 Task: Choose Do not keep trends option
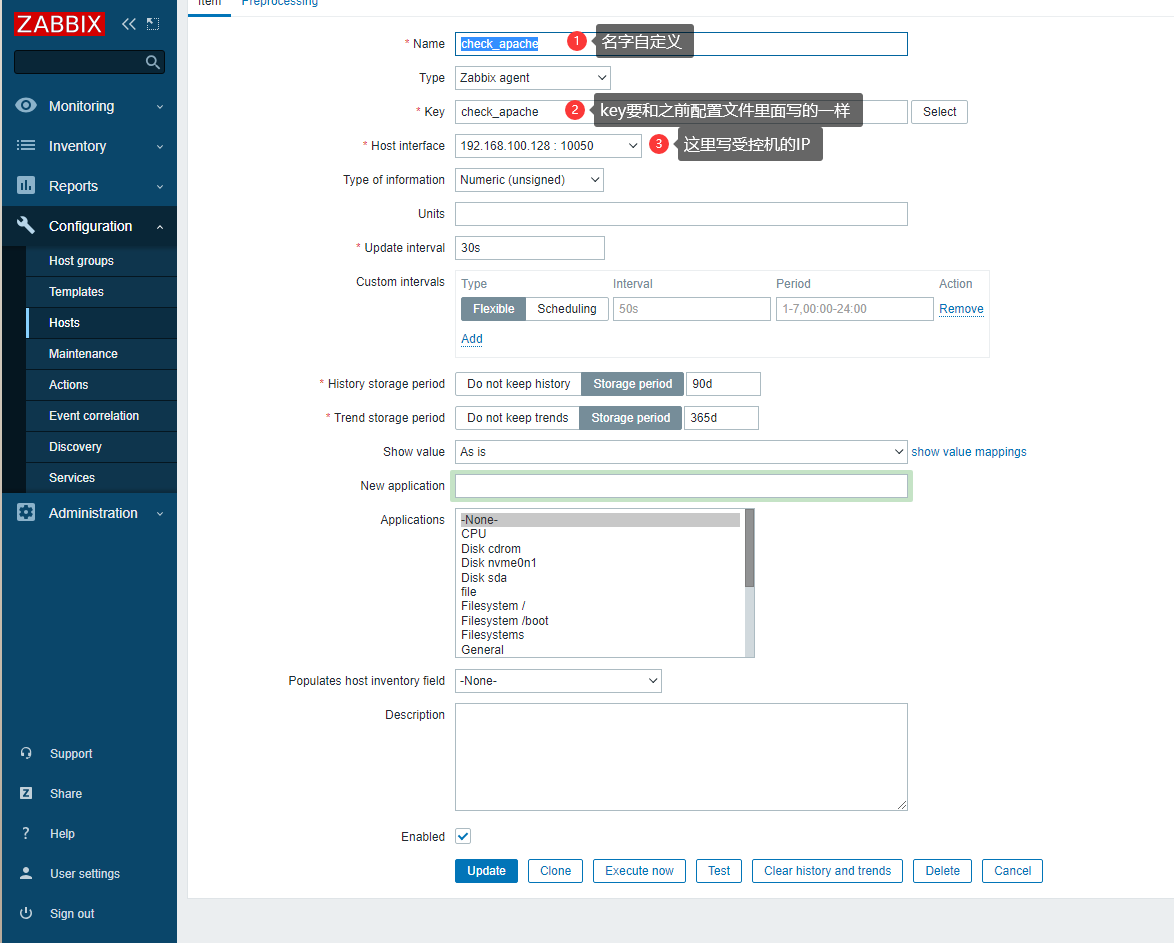coord(517,418)
